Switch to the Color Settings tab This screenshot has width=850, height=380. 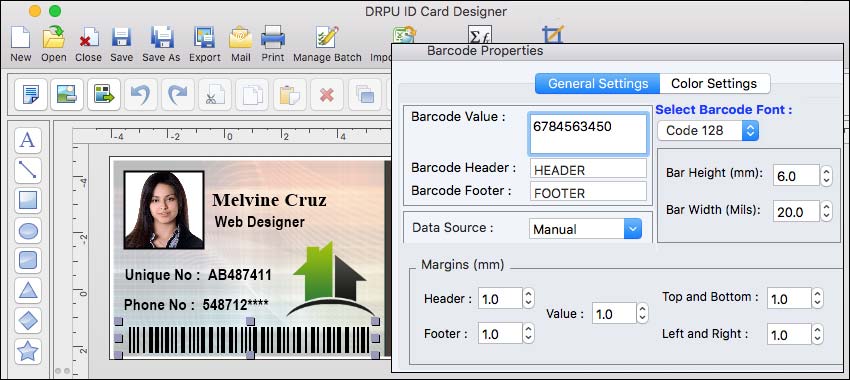(x=714, y=83)
